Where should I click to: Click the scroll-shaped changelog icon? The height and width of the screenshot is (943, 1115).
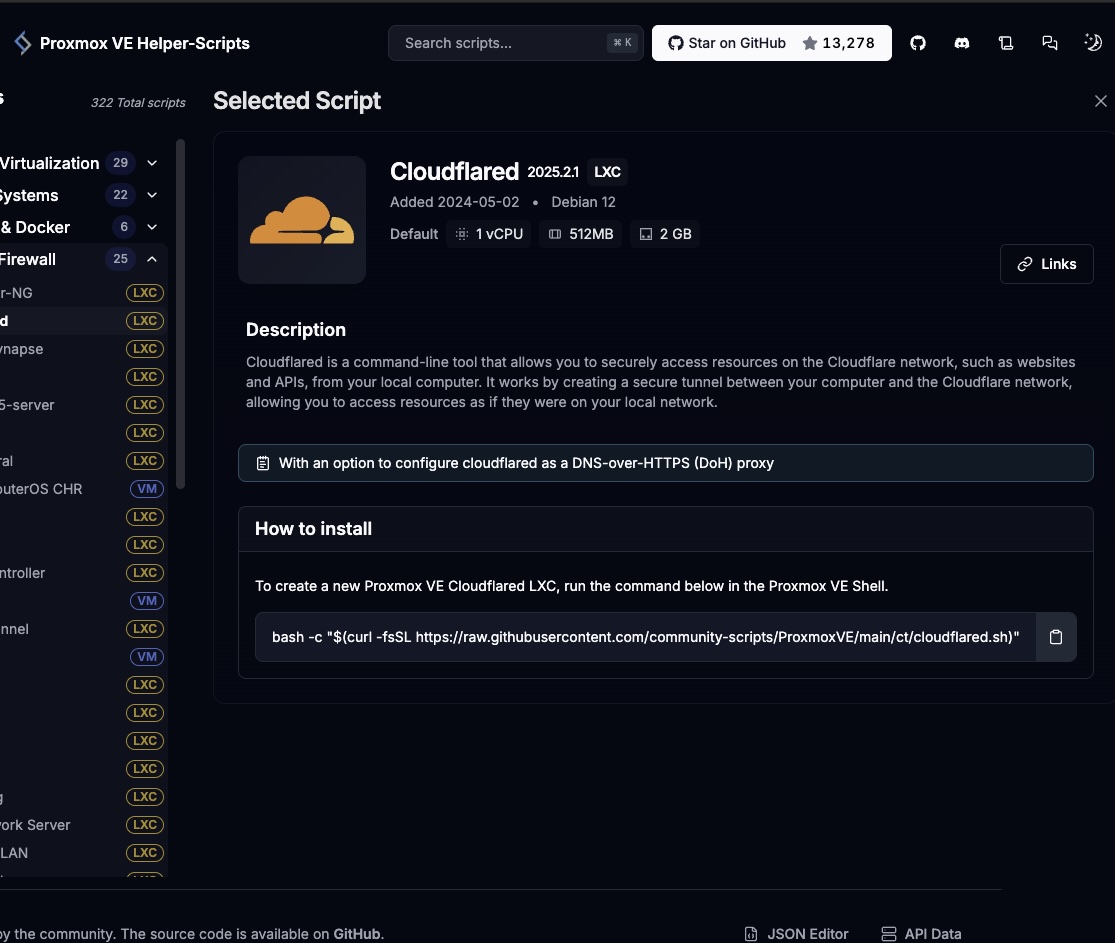(x=1006, y=43)
